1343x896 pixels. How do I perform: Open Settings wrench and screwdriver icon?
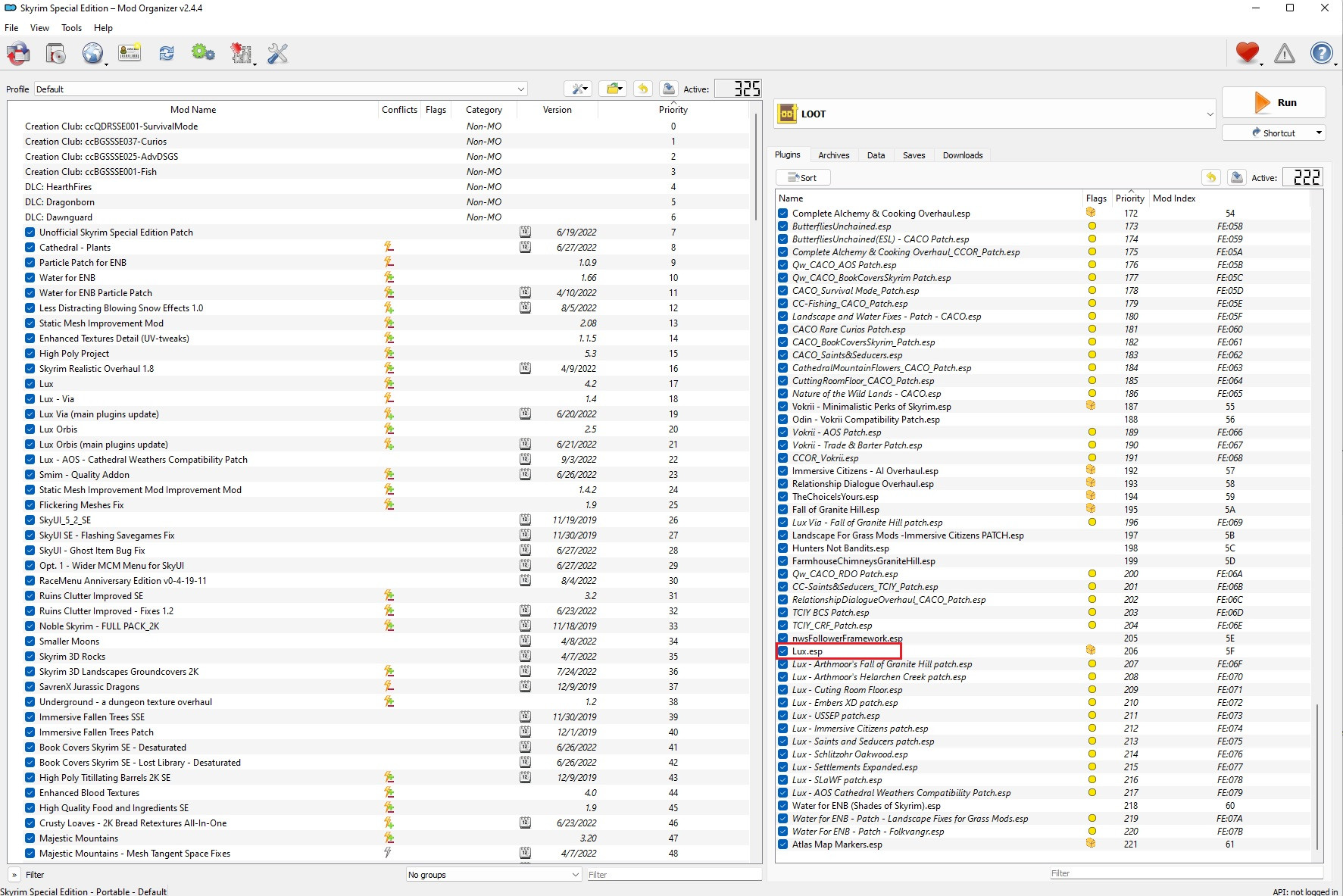click(x=278, y=54)
